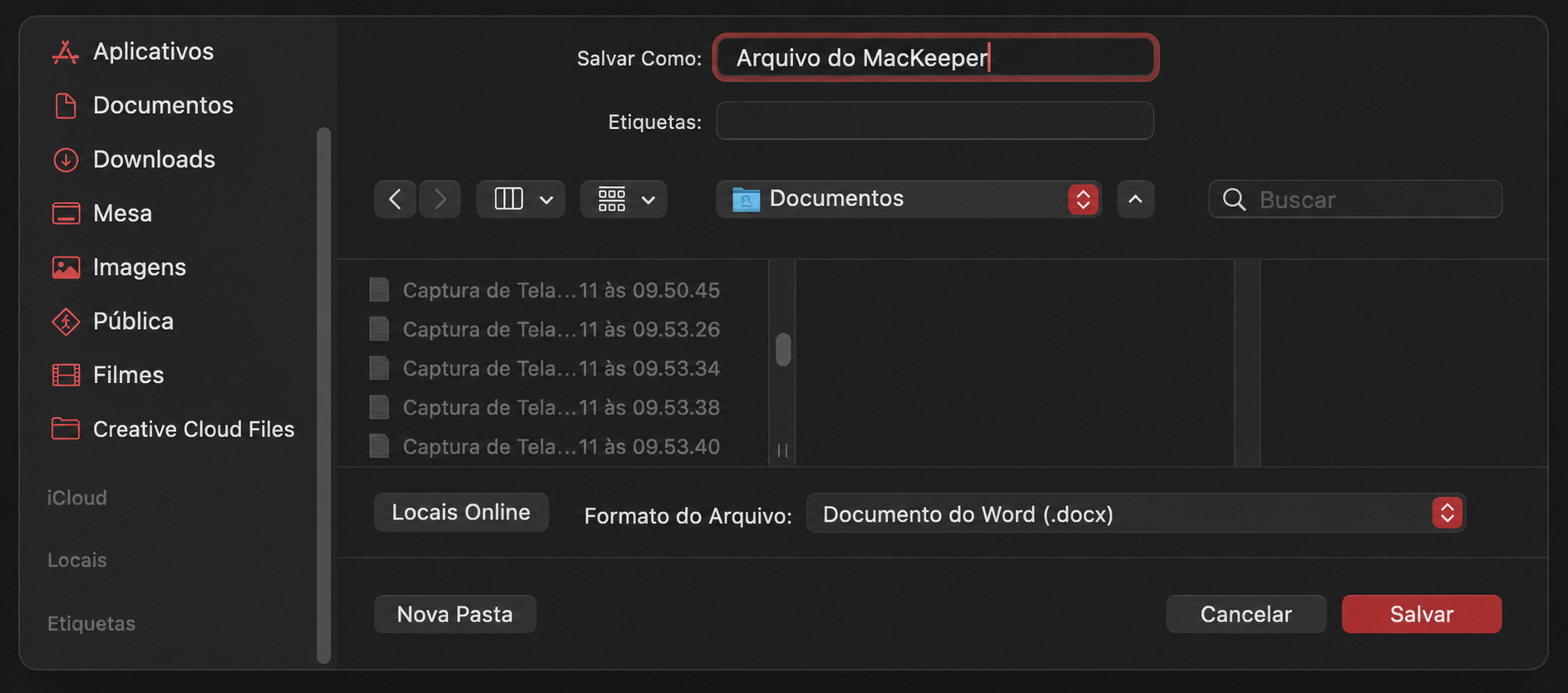Click the Salvar button
1568x693 pixels.
tap(1422, 614)
